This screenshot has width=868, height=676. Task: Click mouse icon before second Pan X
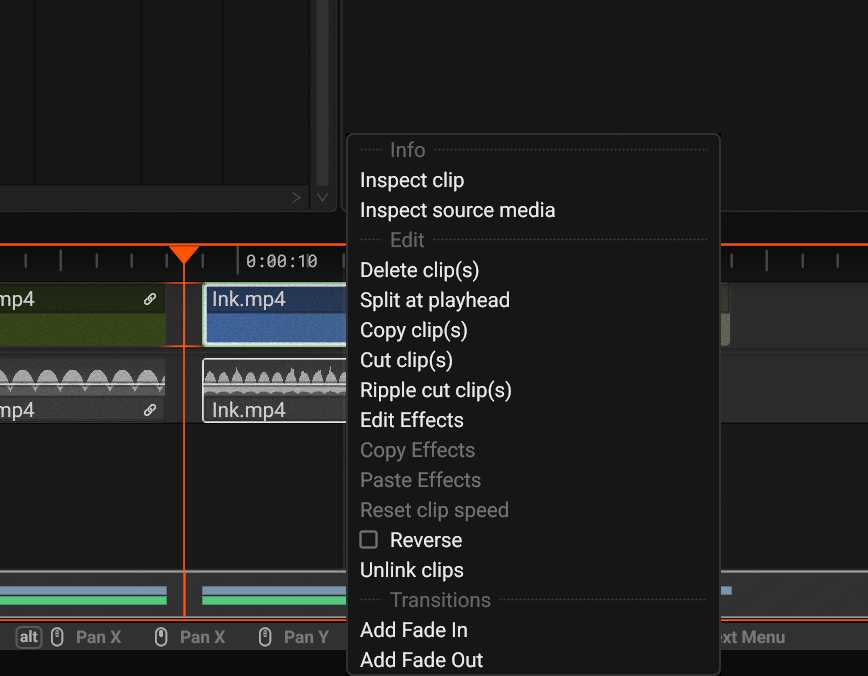click(161, 637)
